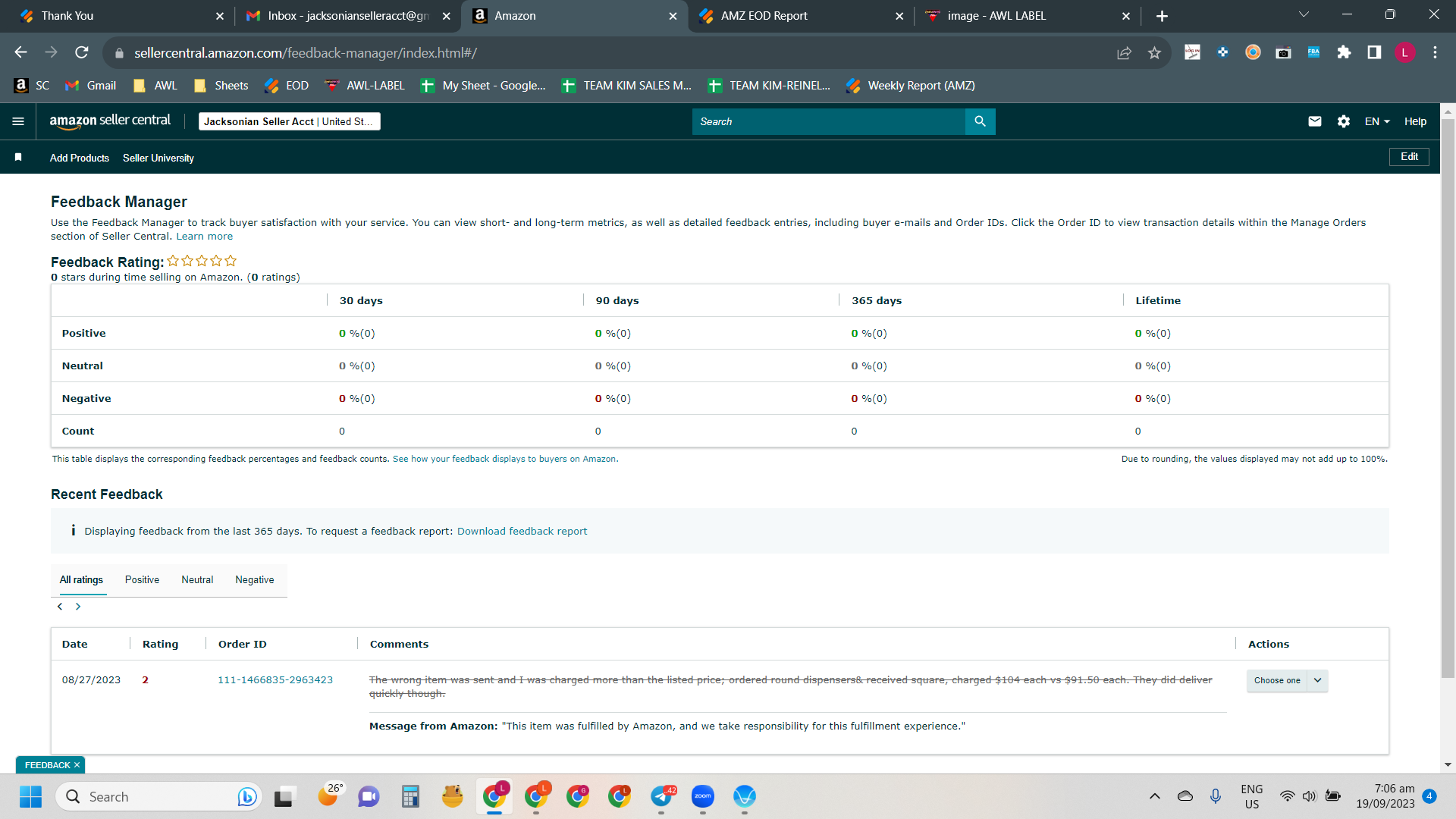Open the Gmail bookmark
Image resolution: width=1456 pixels, height=819 pixels.
(91, 86)
